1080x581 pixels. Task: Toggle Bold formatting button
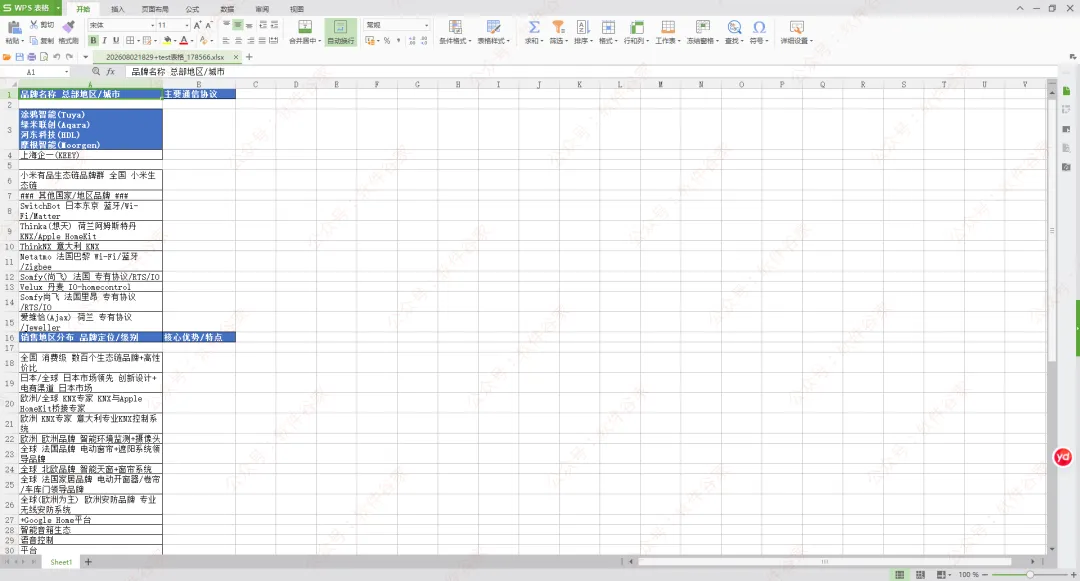94,41
